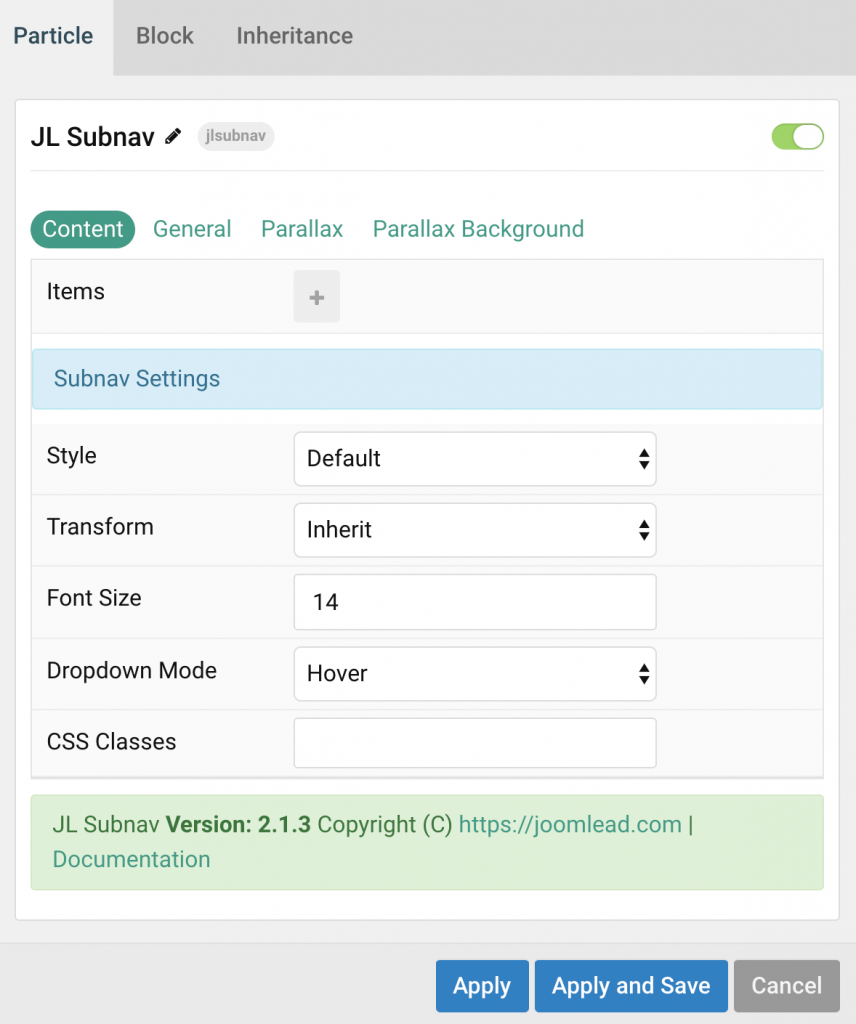Screen dimensions: 856x1024
Task: Open the Parallax tab
Action: 301,229
